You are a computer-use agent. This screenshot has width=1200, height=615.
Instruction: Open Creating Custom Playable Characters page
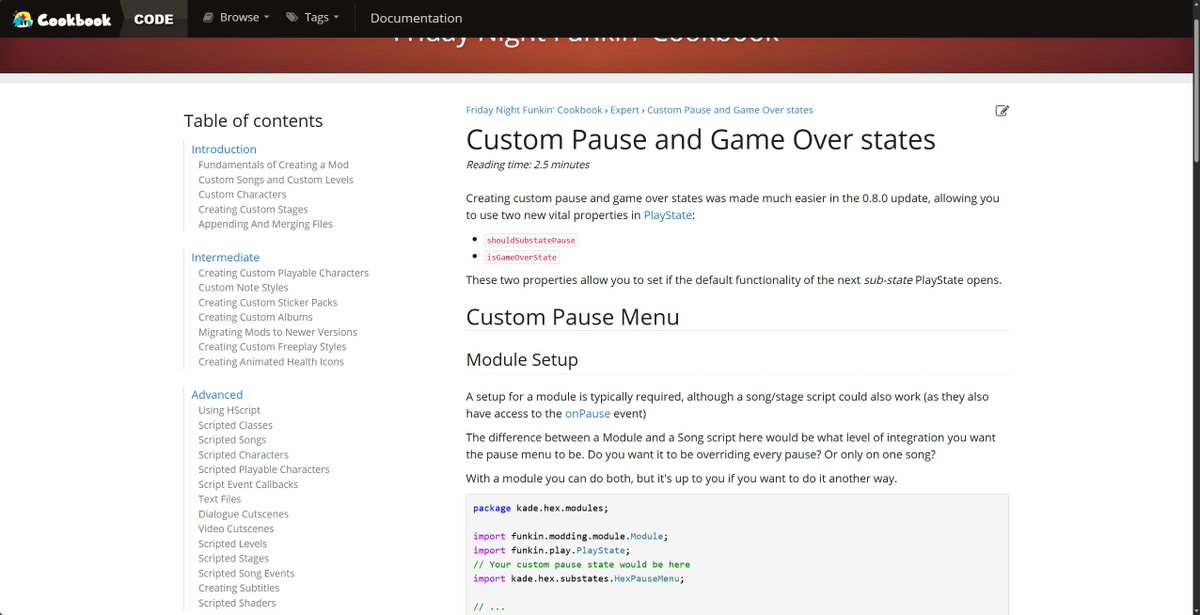[283, 273]
